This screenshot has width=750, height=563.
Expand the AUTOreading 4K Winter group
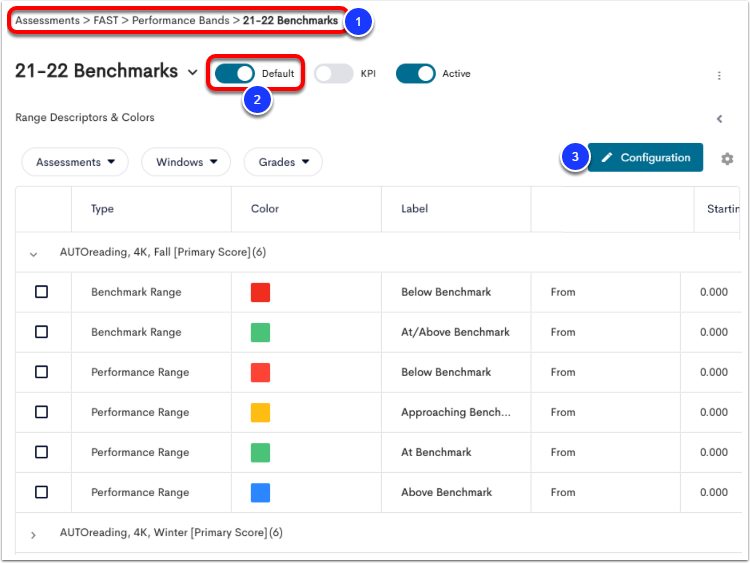coord(33,535)
